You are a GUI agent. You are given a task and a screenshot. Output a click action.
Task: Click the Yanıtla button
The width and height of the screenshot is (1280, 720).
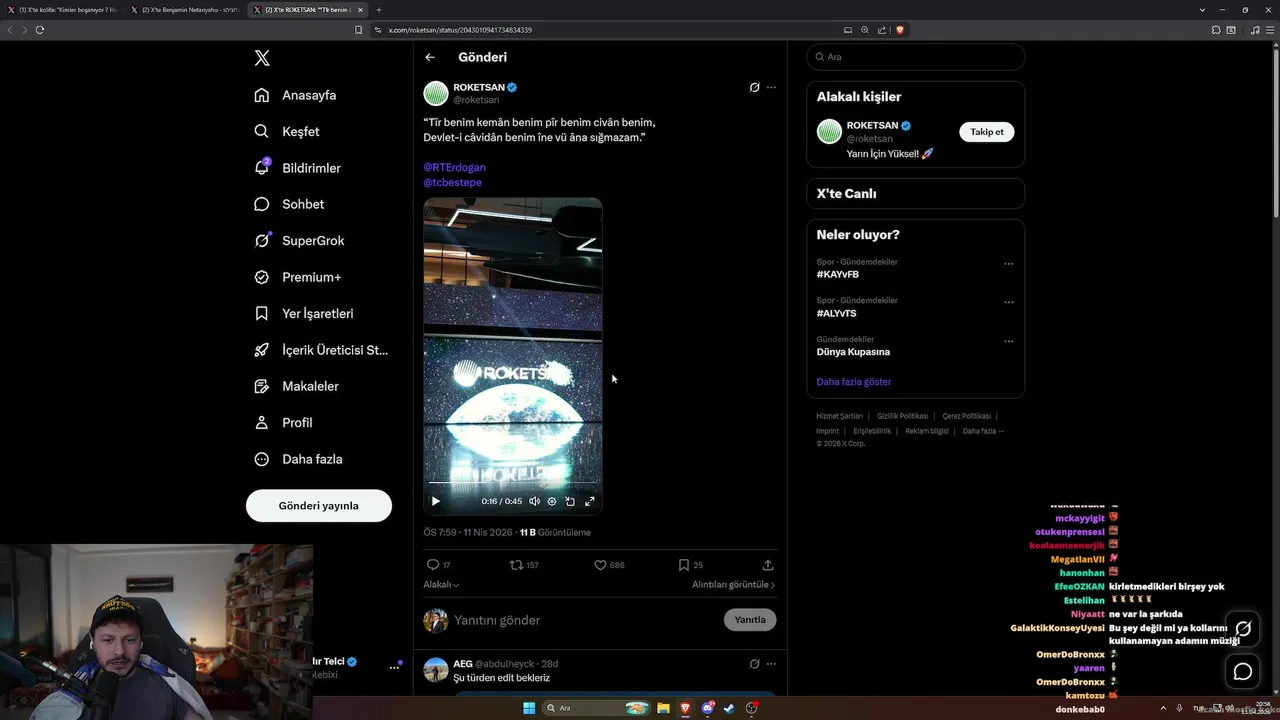pos(750,620)
